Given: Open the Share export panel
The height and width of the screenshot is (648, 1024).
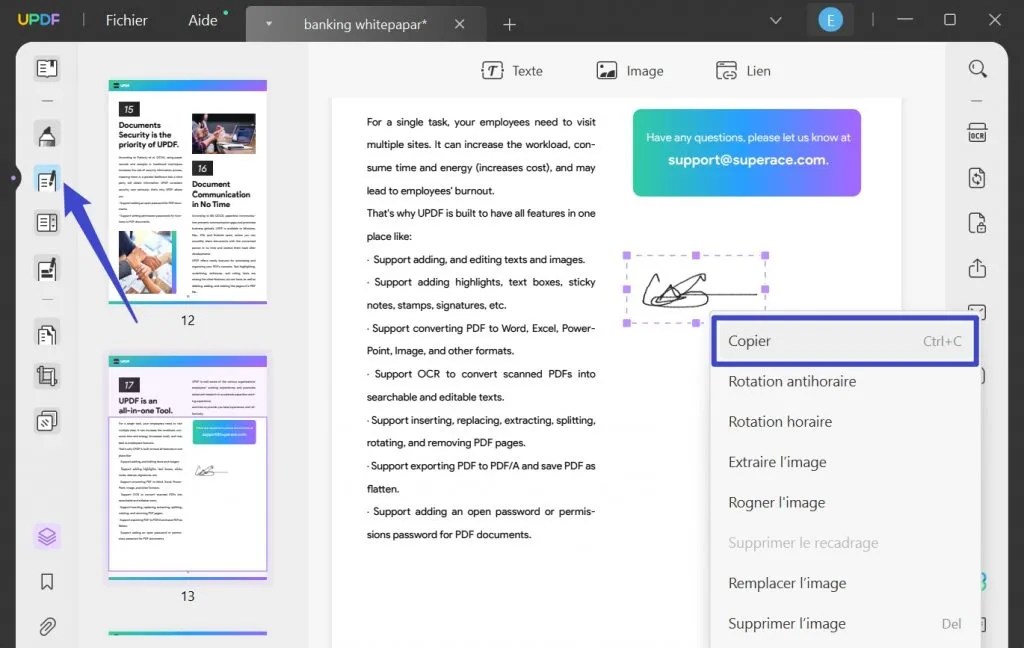Looking at the screenshot, I should tap(978, 268).
